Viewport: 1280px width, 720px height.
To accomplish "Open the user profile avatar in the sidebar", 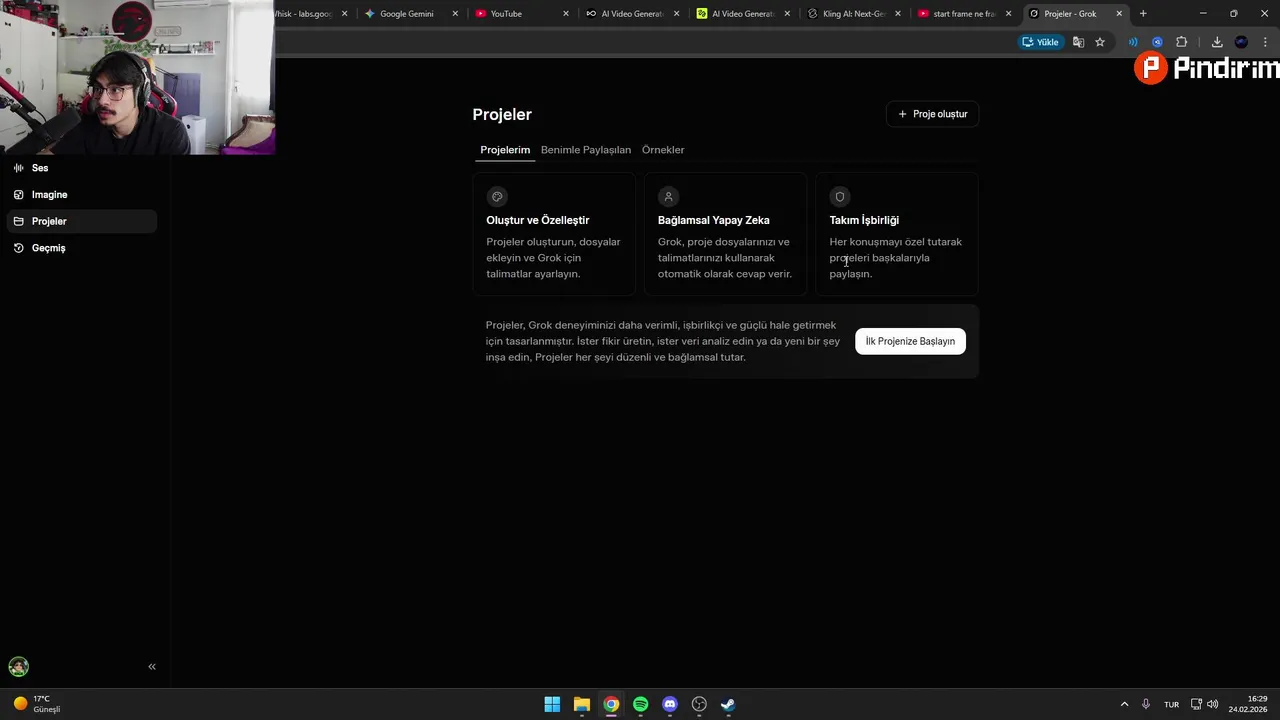I will click(19, 666).
